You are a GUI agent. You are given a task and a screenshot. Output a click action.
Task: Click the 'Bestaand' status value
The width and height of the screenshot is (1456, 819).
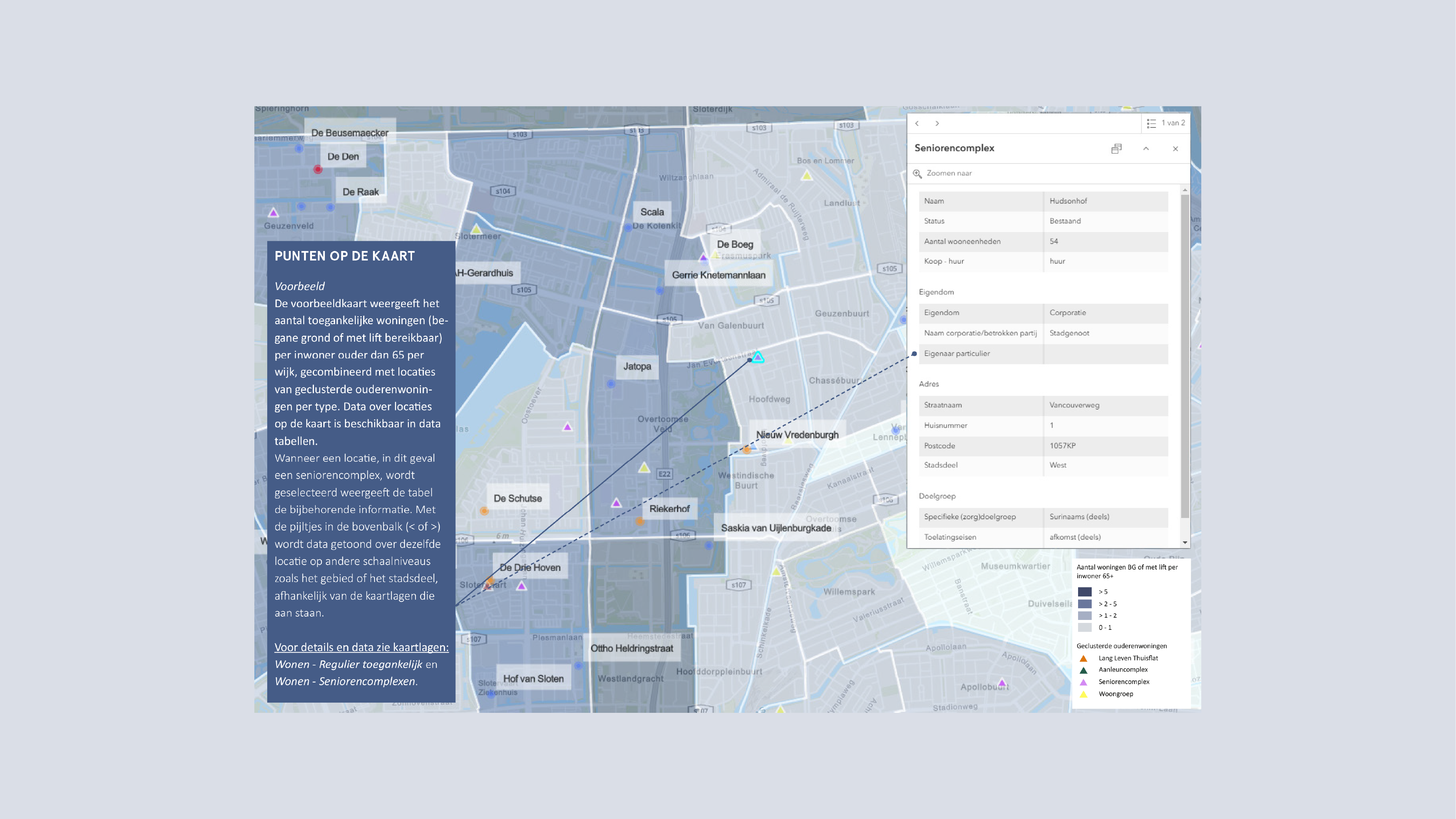pos(1065,221)
